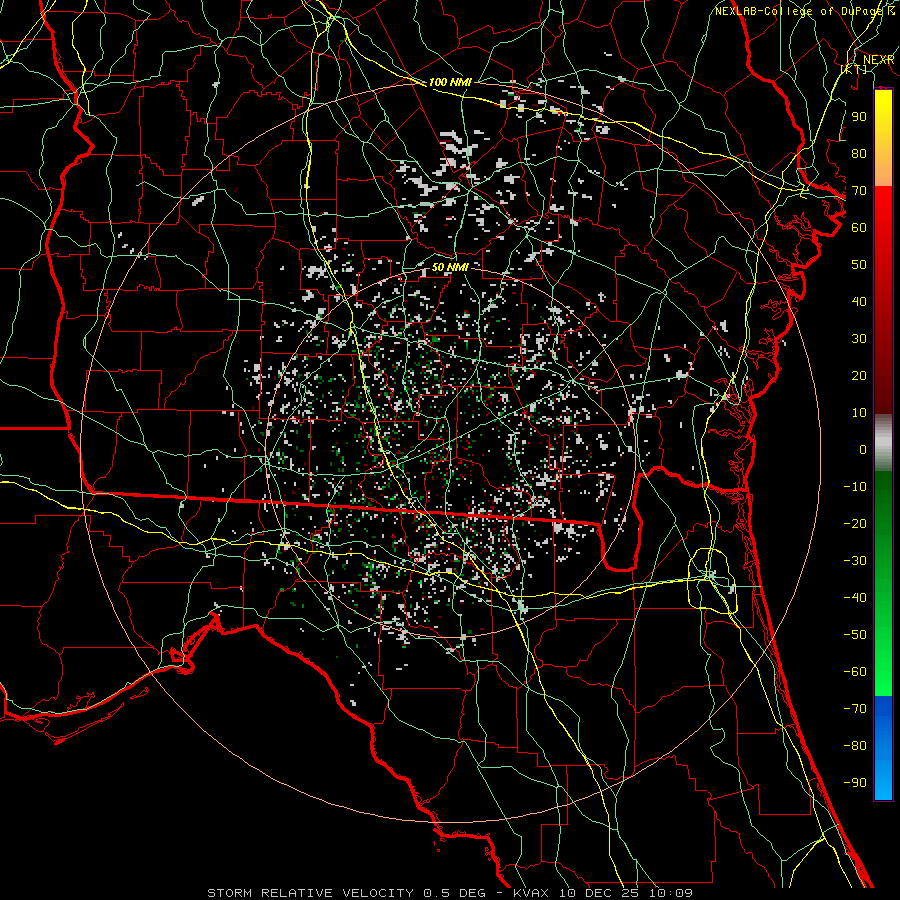Click the 0 value on the scale
The image size is (900, 900).
pyautogui.click(x=863, y=450)
